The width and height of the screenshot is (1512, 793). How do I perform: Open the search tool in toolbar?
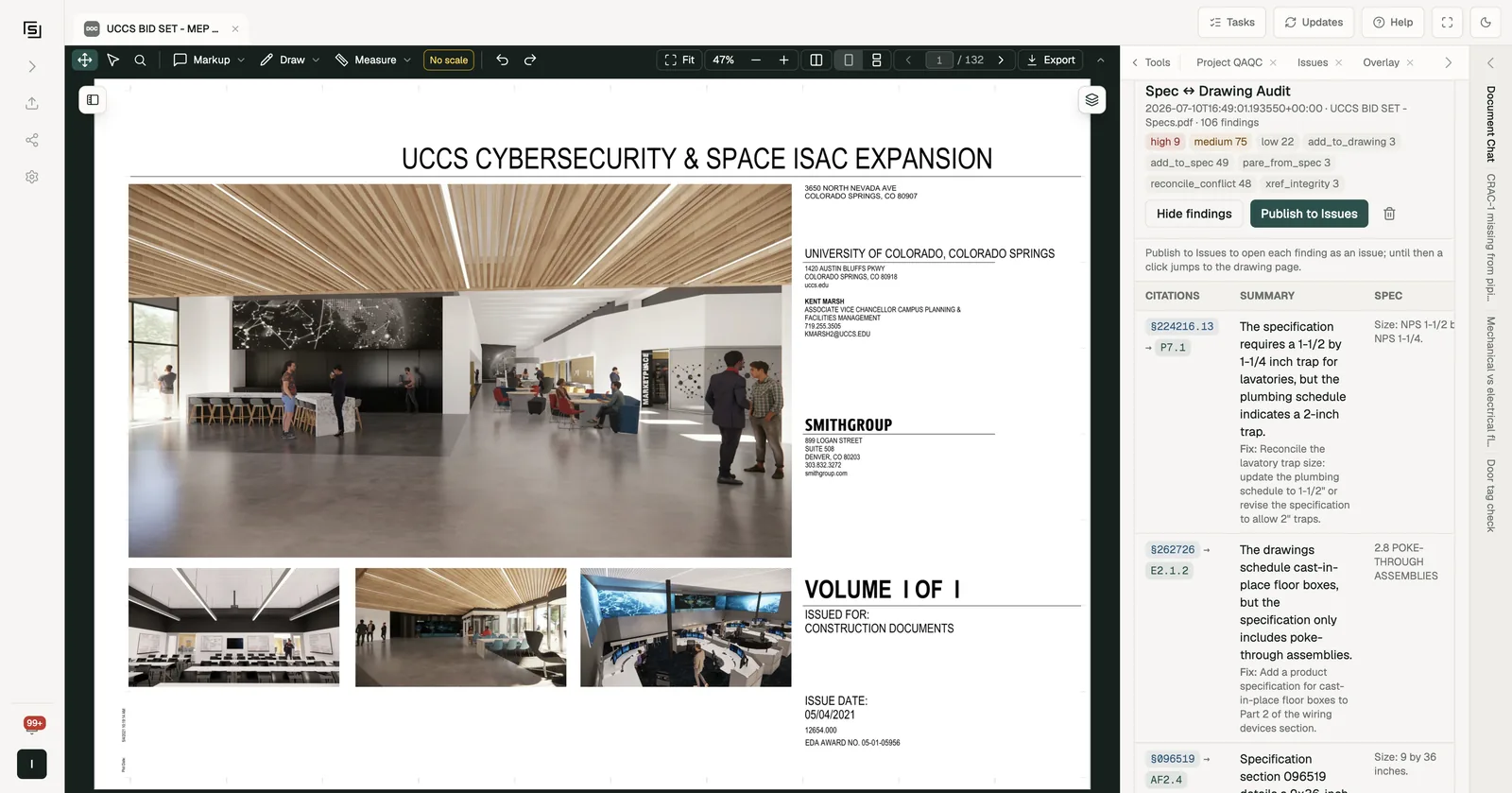click(140, 60)
